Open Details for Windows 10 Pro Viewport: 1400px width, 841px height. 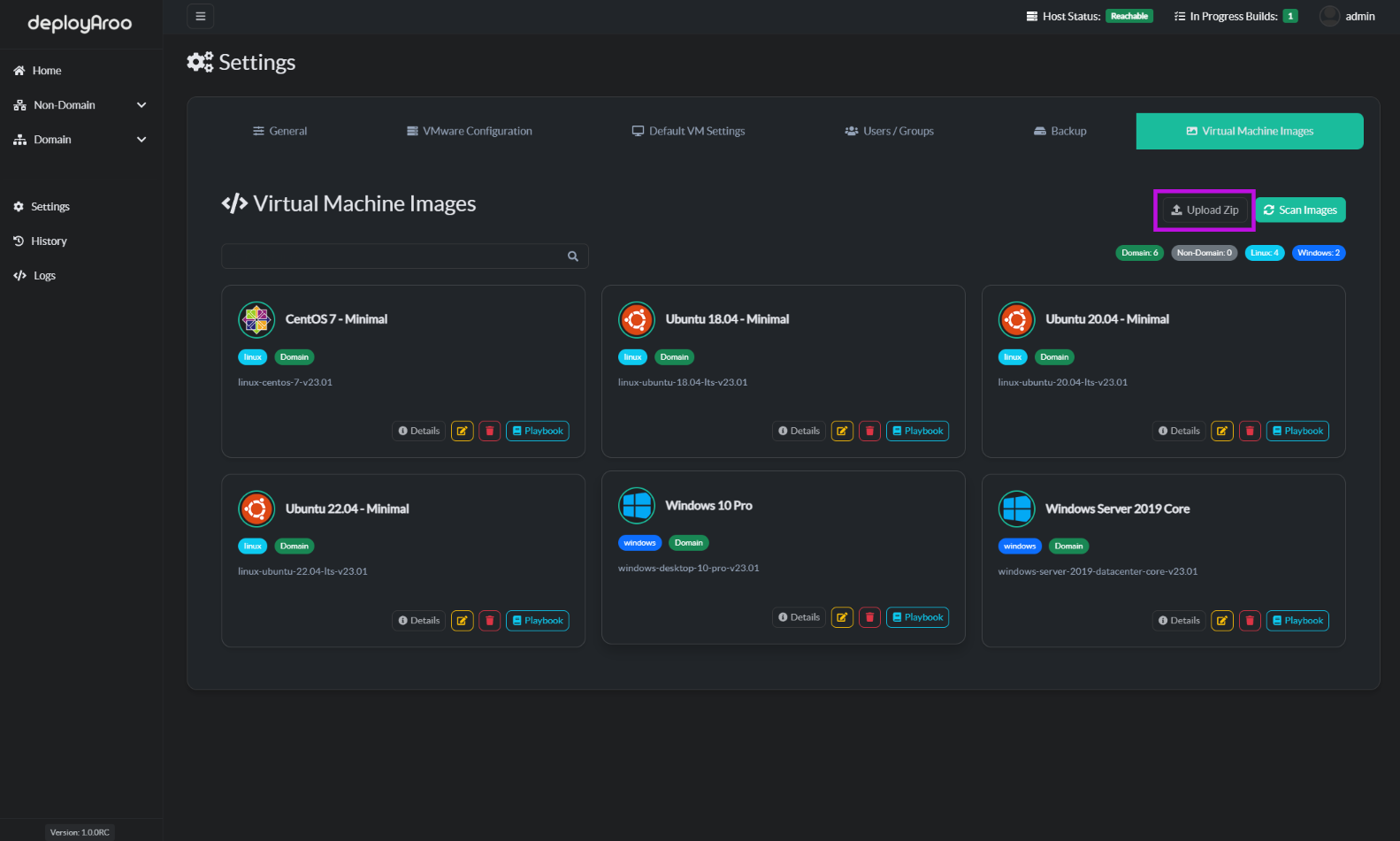point(799,617)
